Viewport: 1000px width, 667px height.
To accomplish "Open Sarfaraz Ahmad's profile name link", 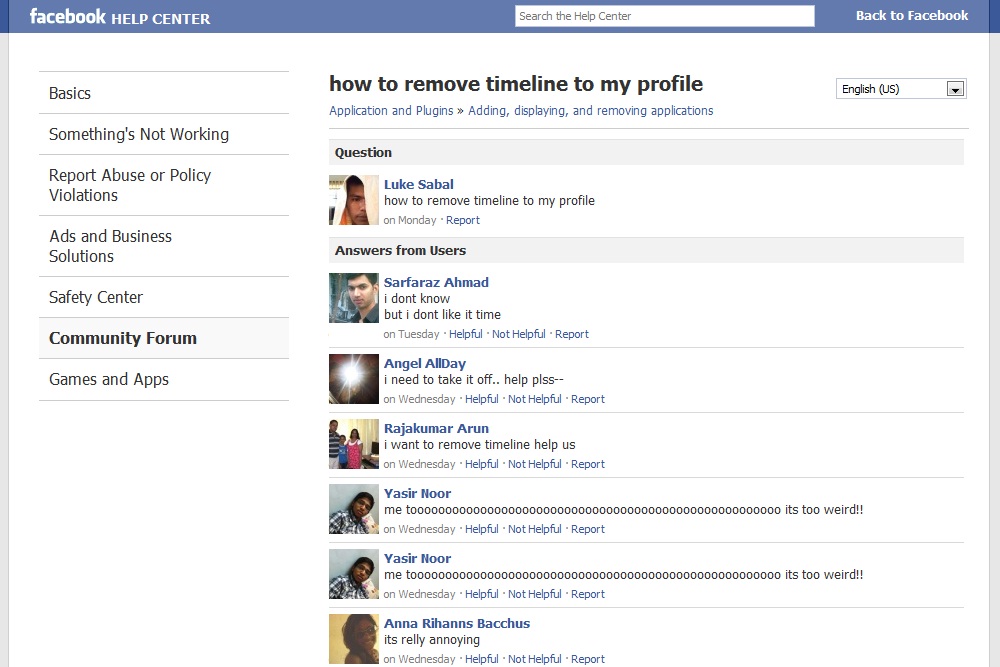I will pyautogui.click(x=436, y=282).
